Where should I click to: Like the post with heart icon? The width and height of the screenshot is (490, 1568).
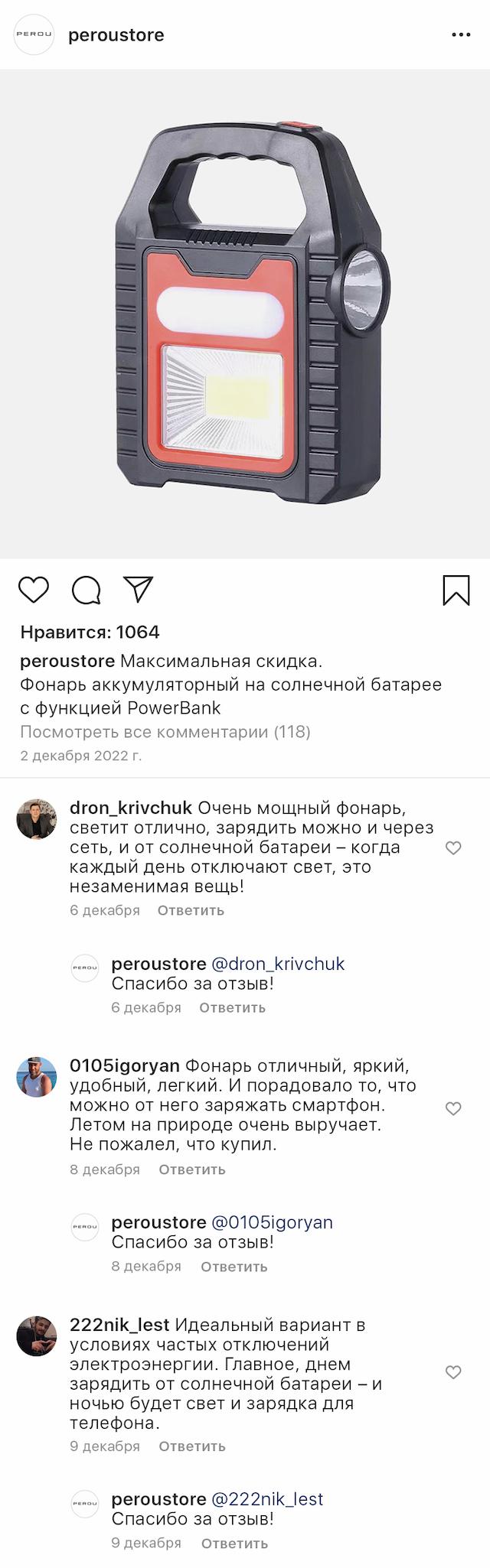(34, 590)
